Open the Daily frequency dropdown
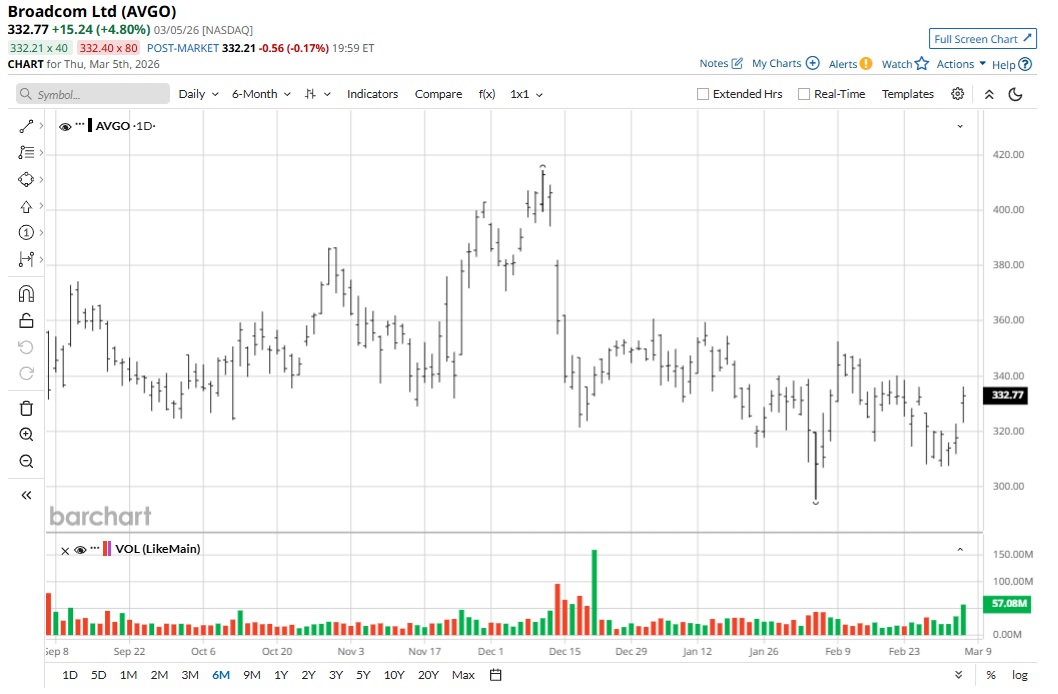Image resolution: width=1058 pixels, height=694 pixels. (198, 94)
